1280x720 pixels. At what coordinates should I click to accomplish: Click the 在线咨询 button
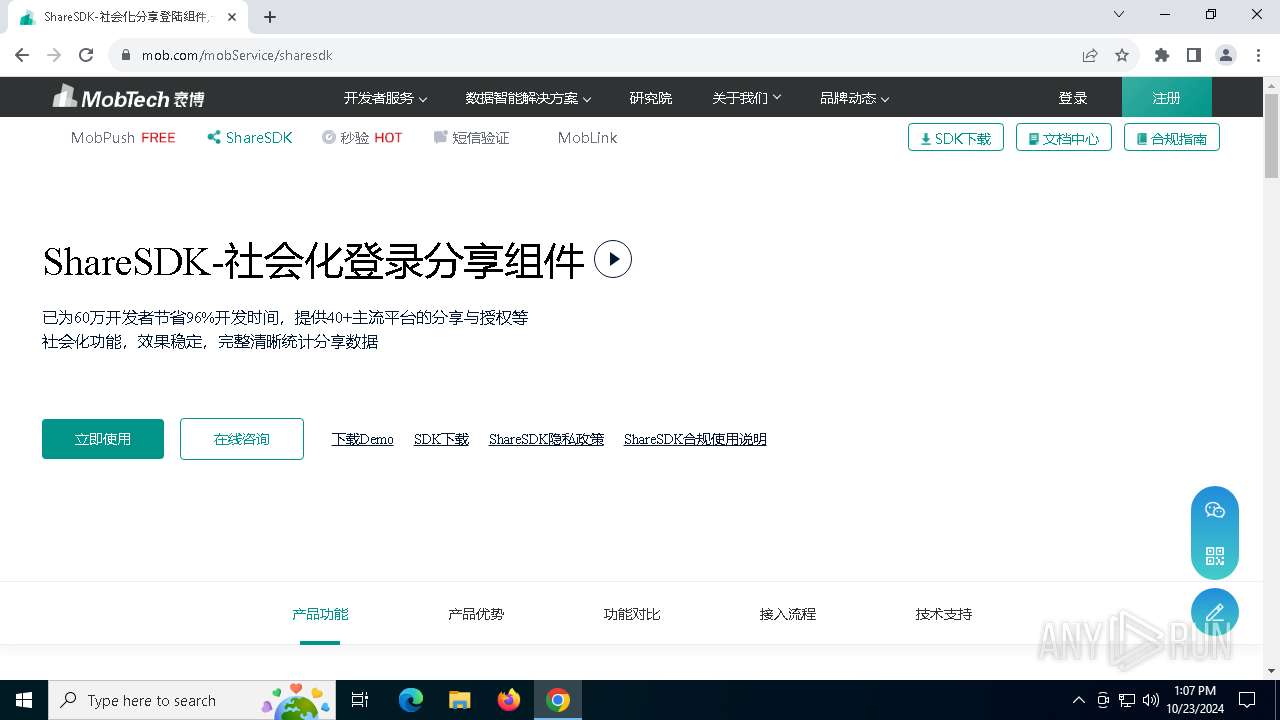coord(242,439)
